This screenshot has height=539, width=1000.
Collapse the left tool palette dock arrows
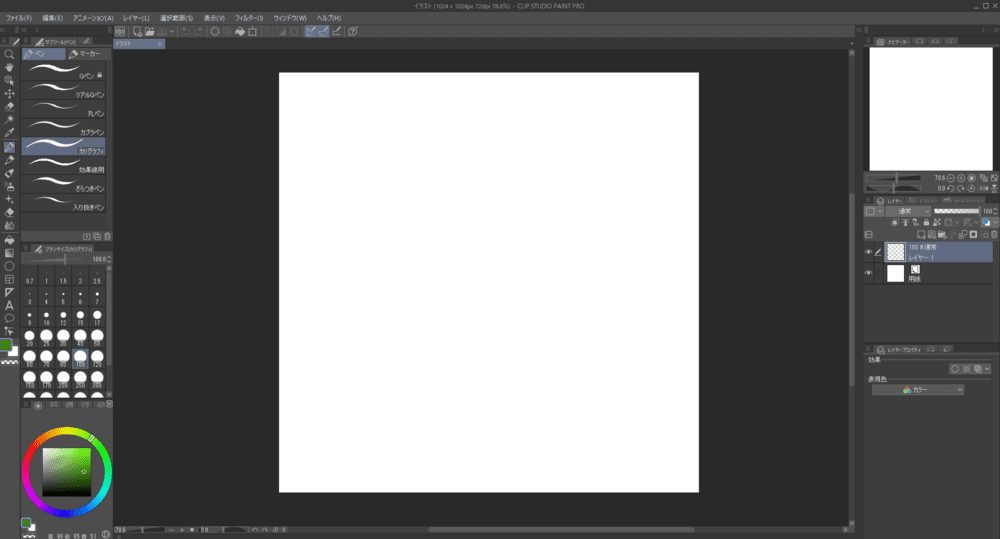tap(3, 30)
